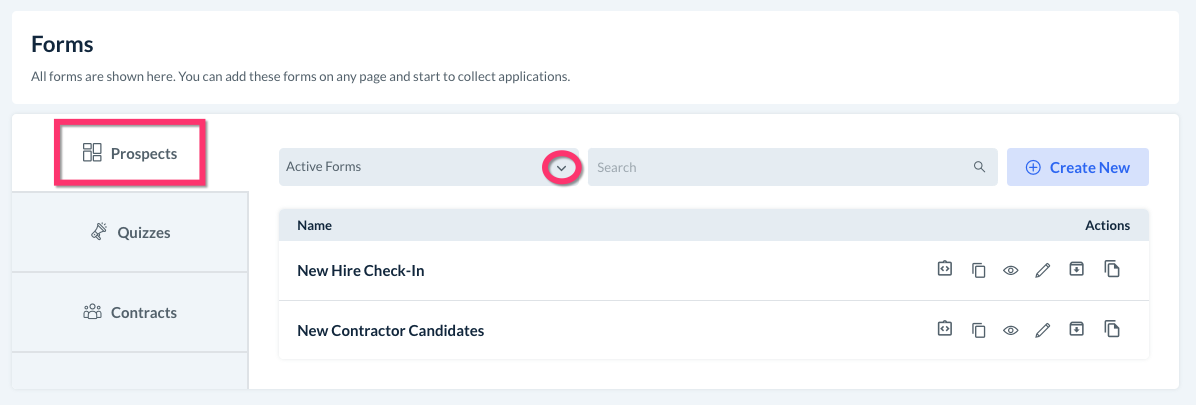
Task: Archive the New Contractor Candidates form
Action: coord(1076,330)
